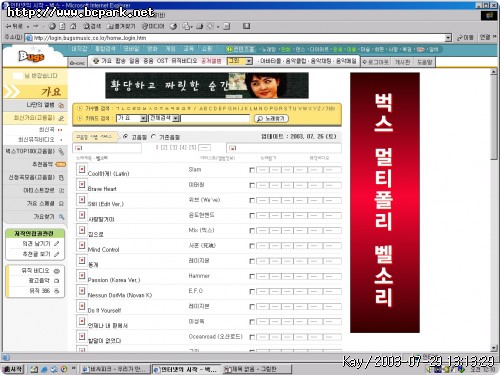
Task: Check the box for Do It Yourself row
Action: (x=252, y=307)
